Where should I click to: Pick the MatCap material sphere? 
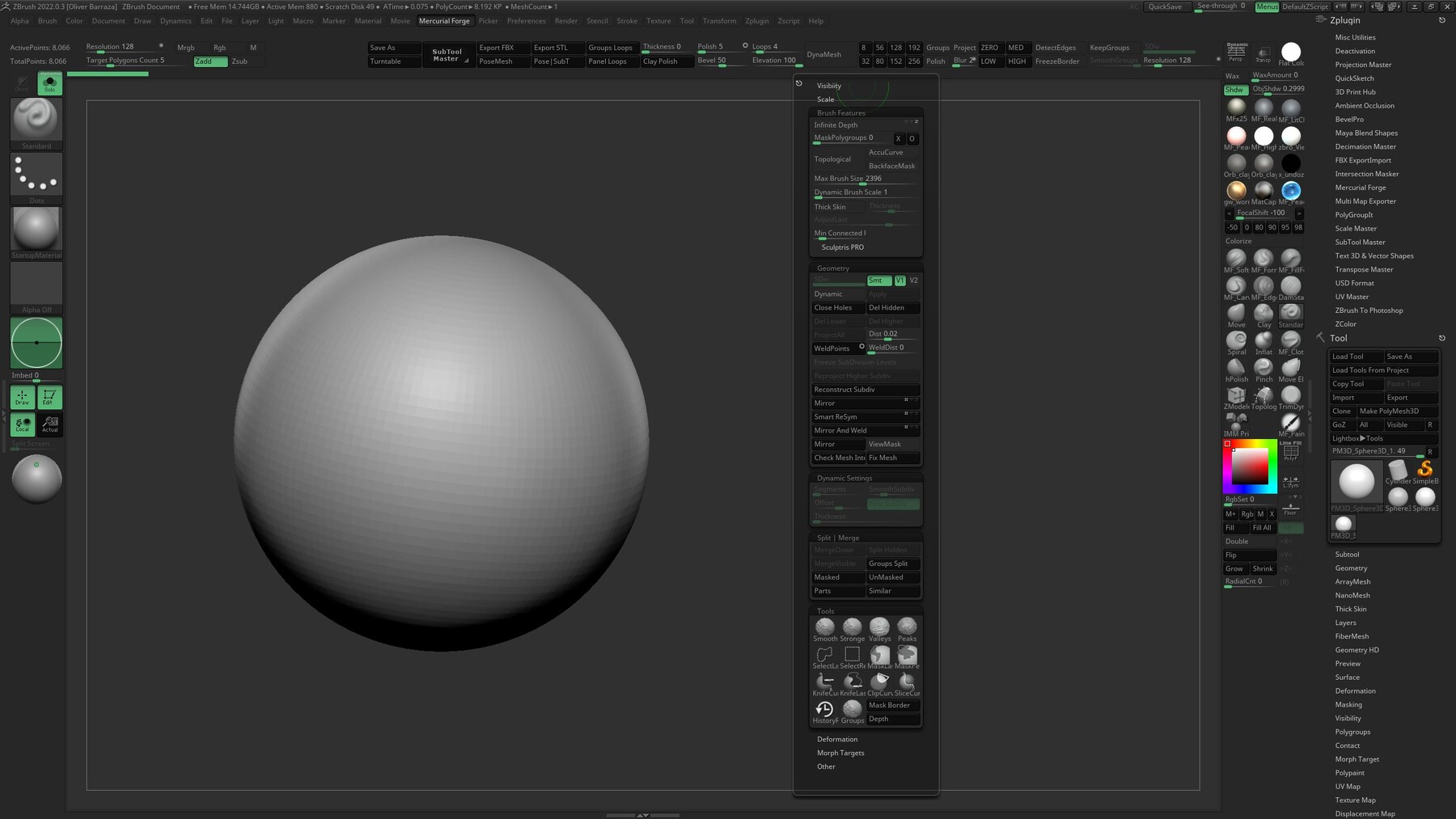pyautogui.click(x=1263, y=192)
